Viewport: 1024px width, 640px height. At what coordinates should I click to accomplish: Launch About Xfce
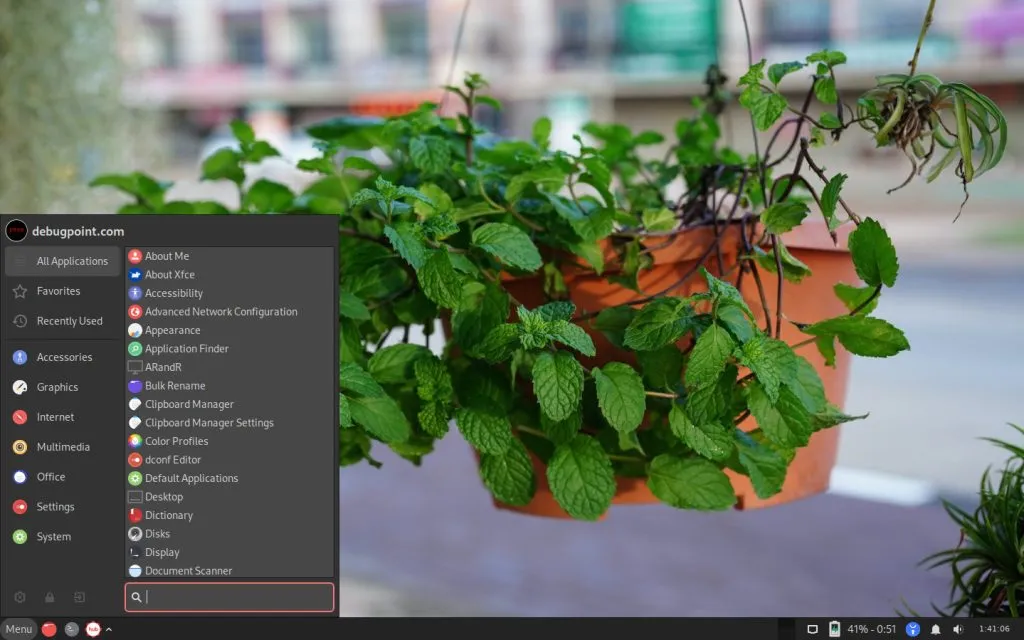(229, 274)
